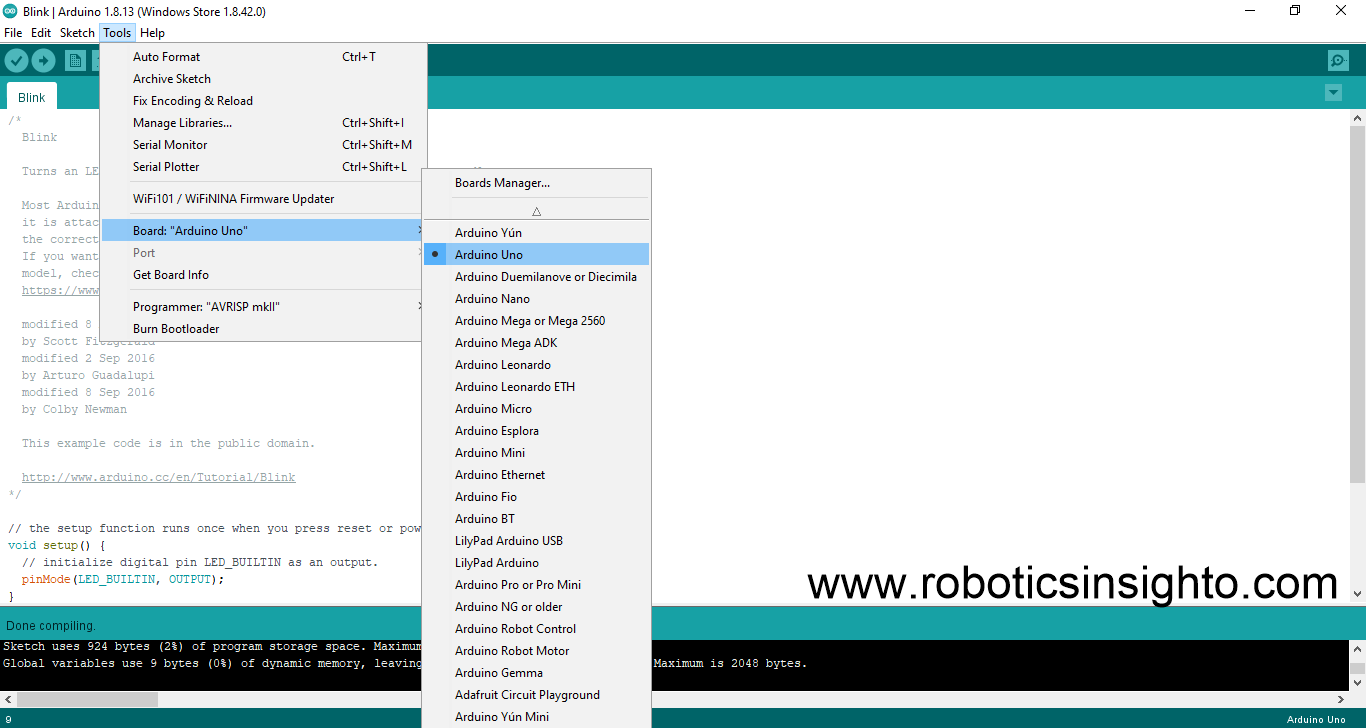Screen dimensions: 1366x728
Task: Switch to the Blink sketch tab
Action: (31, 96)
